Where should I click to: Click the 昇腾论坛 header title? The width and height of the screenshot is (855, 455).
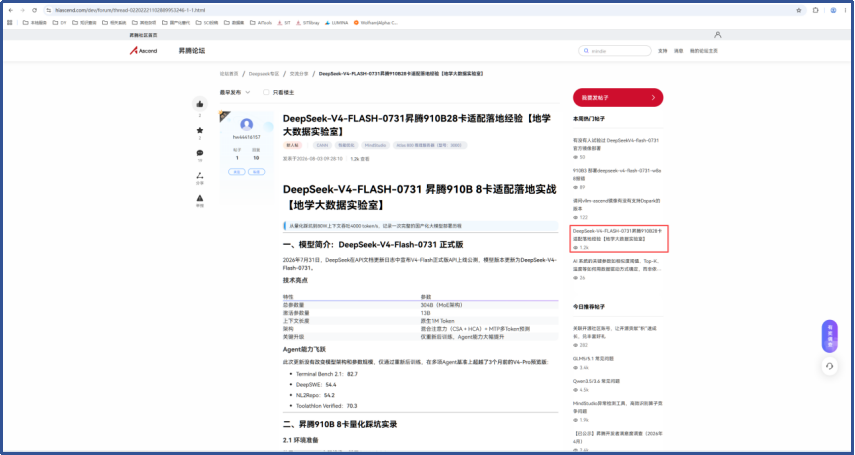(x=192, y=51)
